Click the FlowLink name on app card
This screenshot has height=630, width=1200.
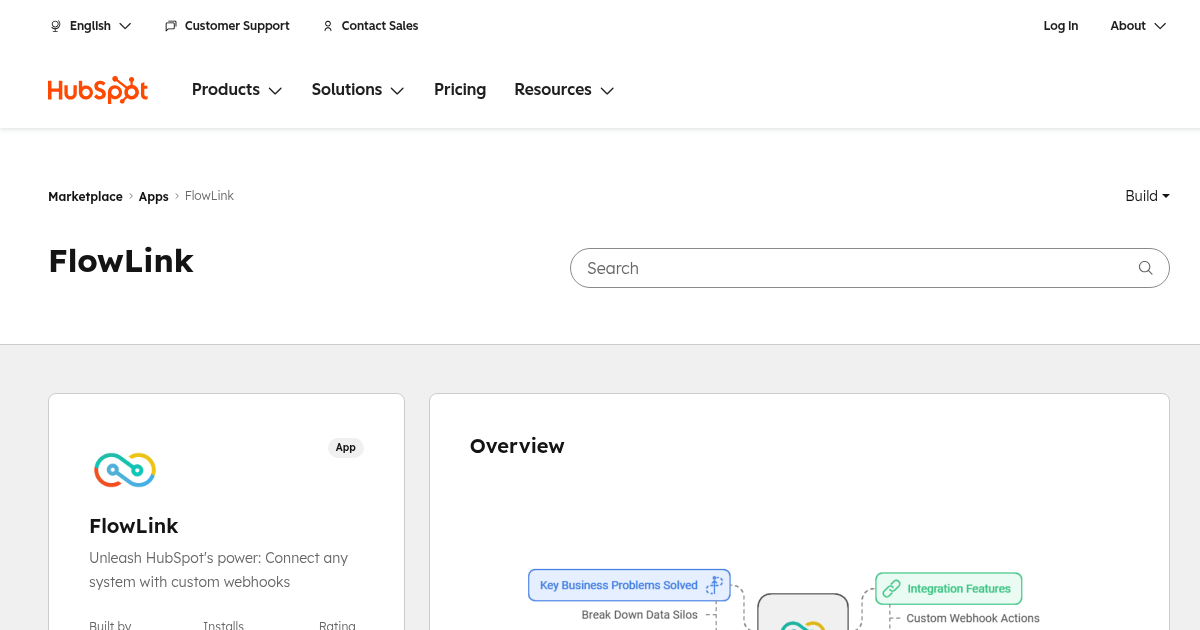(134, 526)
